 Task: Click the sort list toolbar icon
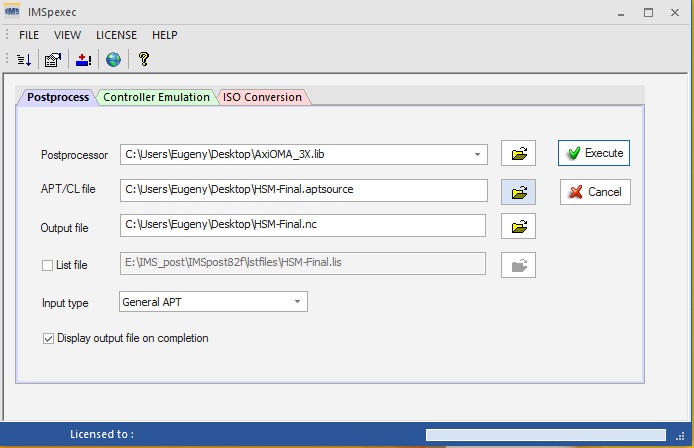click(25, 60)
